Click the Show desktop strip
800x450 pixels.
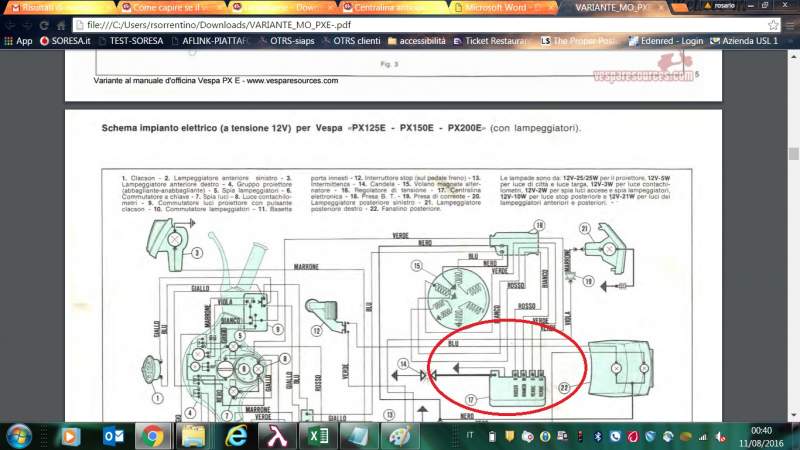pyautogui.click(x=795, y=436)
